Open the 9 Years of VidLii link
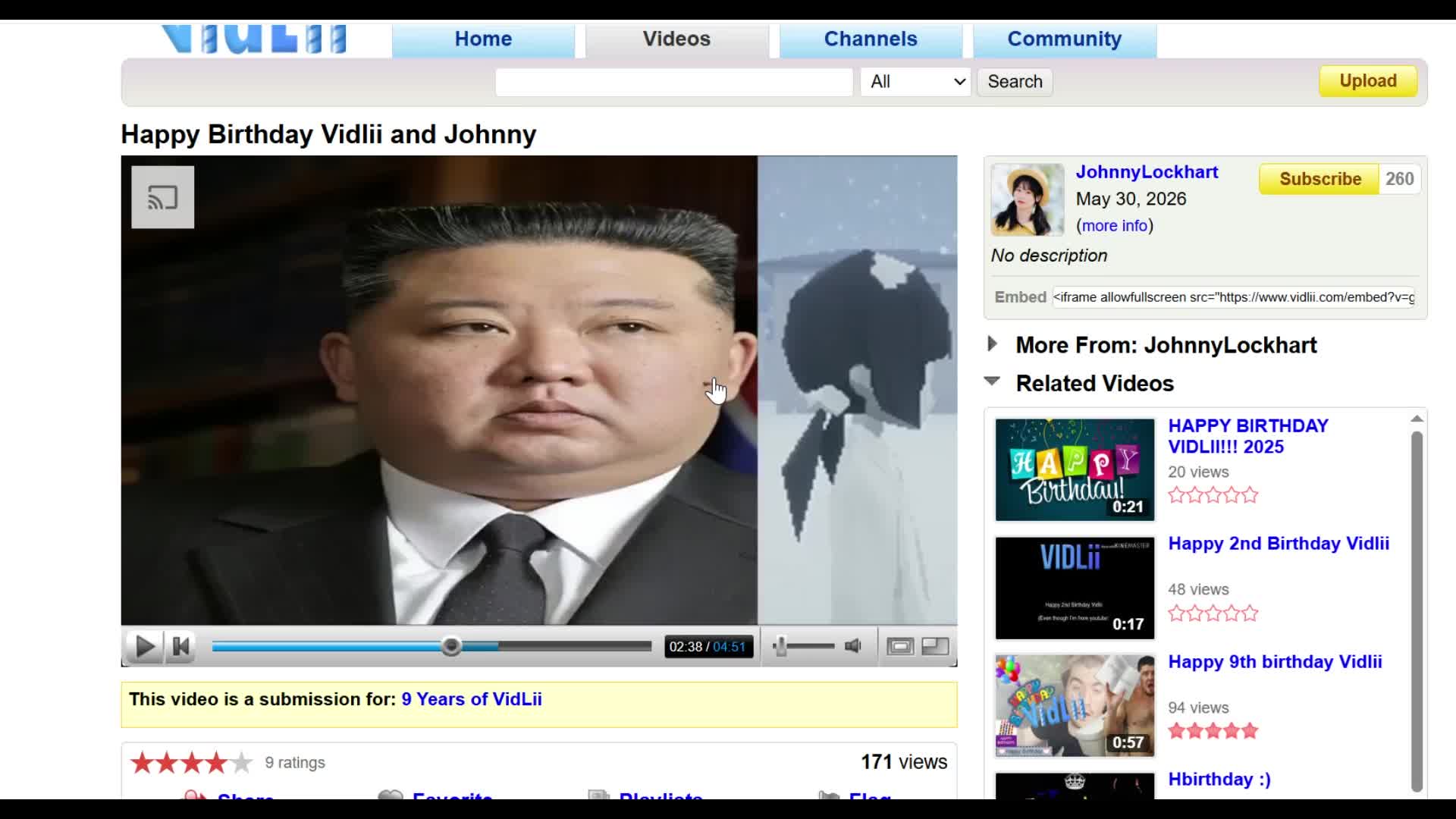 tap(472, 699)
